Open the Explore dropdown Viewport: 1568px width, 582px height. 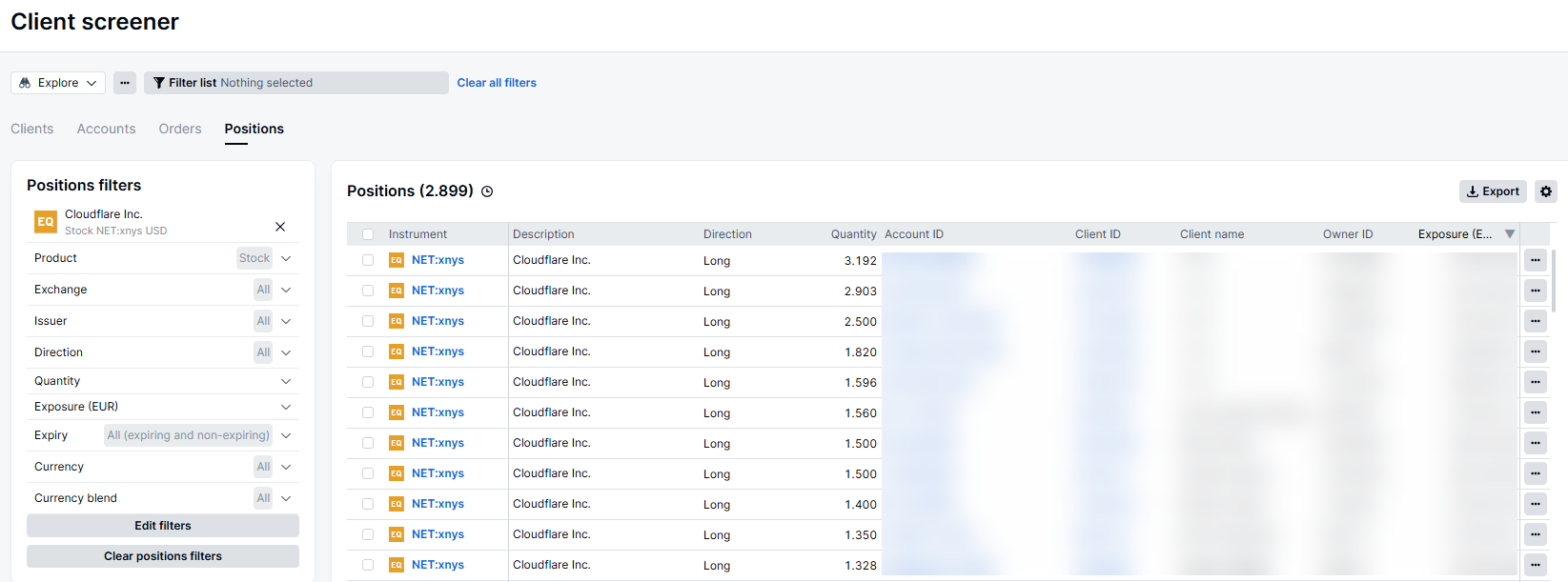click(58, 83)
